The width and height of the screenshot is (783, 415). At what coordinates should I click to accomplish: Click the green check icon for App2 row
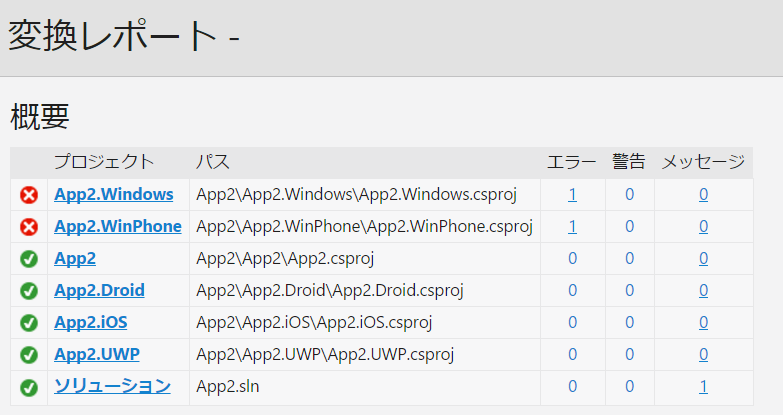point(29,259)
